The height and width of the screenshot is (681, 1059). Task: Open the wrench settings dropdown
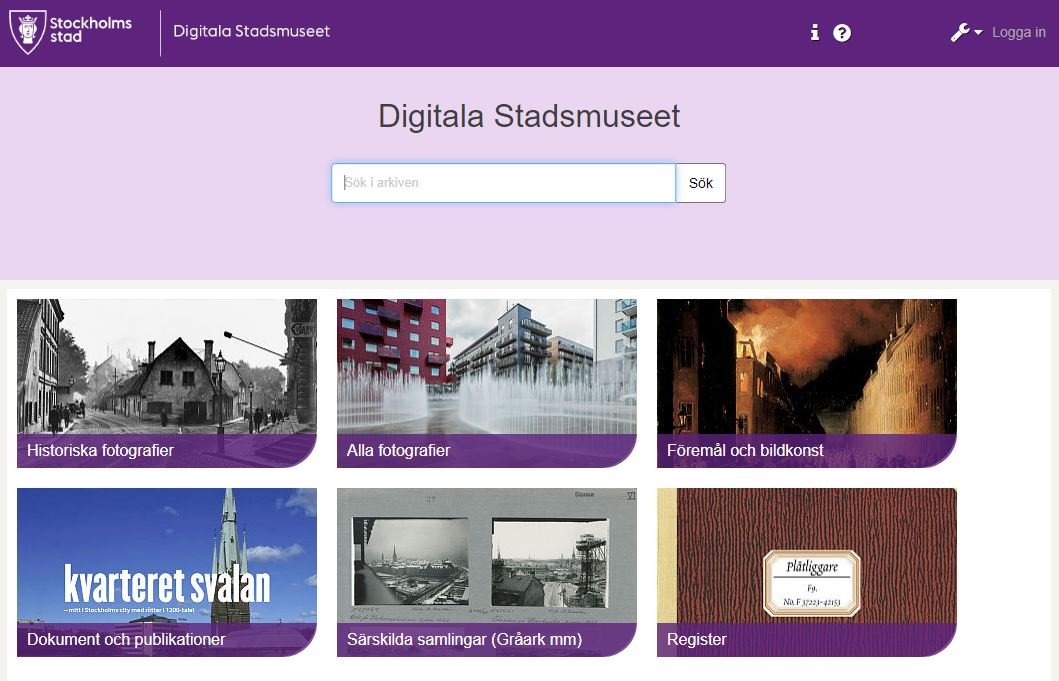(966, 32)
